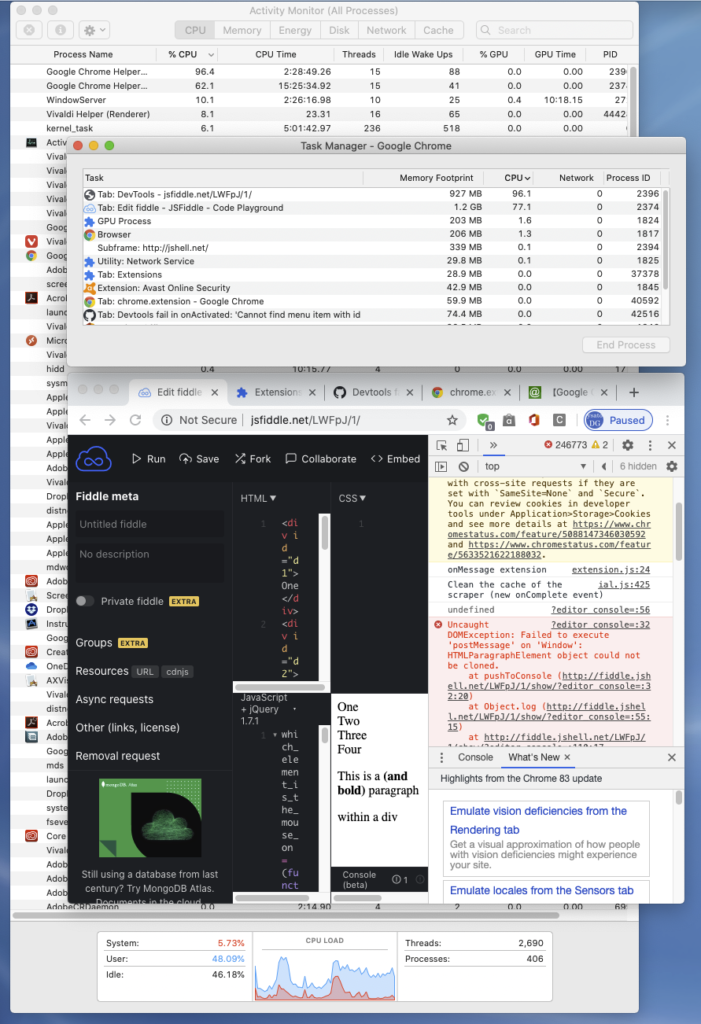Clear the console with the block icon
This screenshot has width=701, height=1024.
(464, 467)
